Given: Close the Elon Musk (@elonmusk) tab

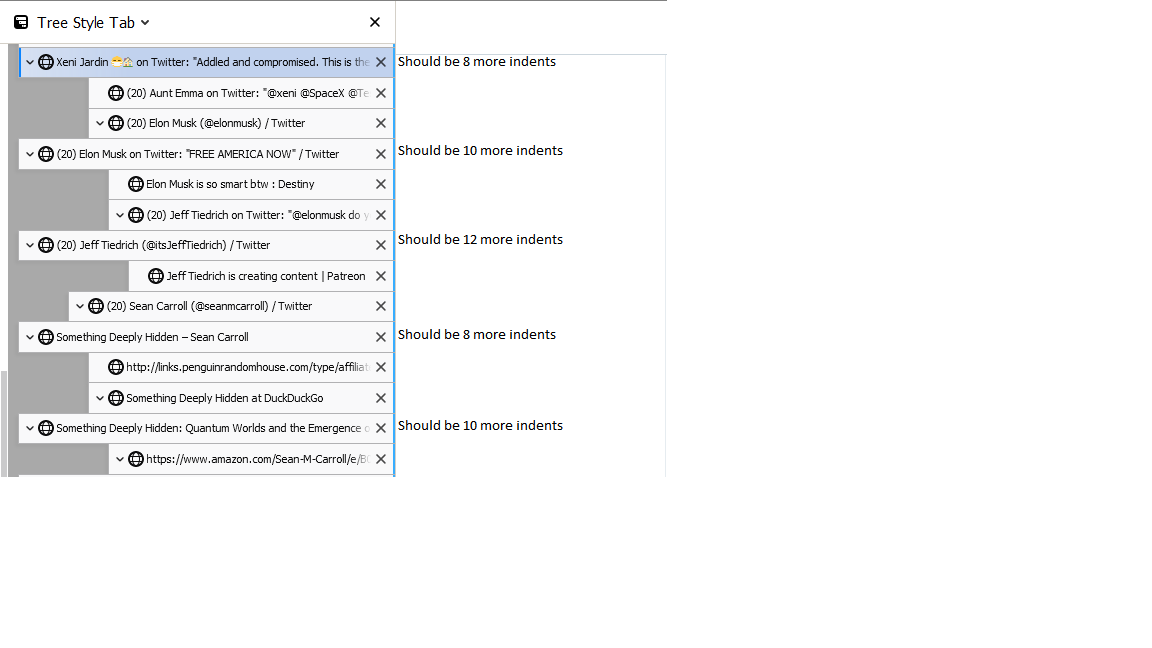Looking at the screenshot, I should point(381,123).
